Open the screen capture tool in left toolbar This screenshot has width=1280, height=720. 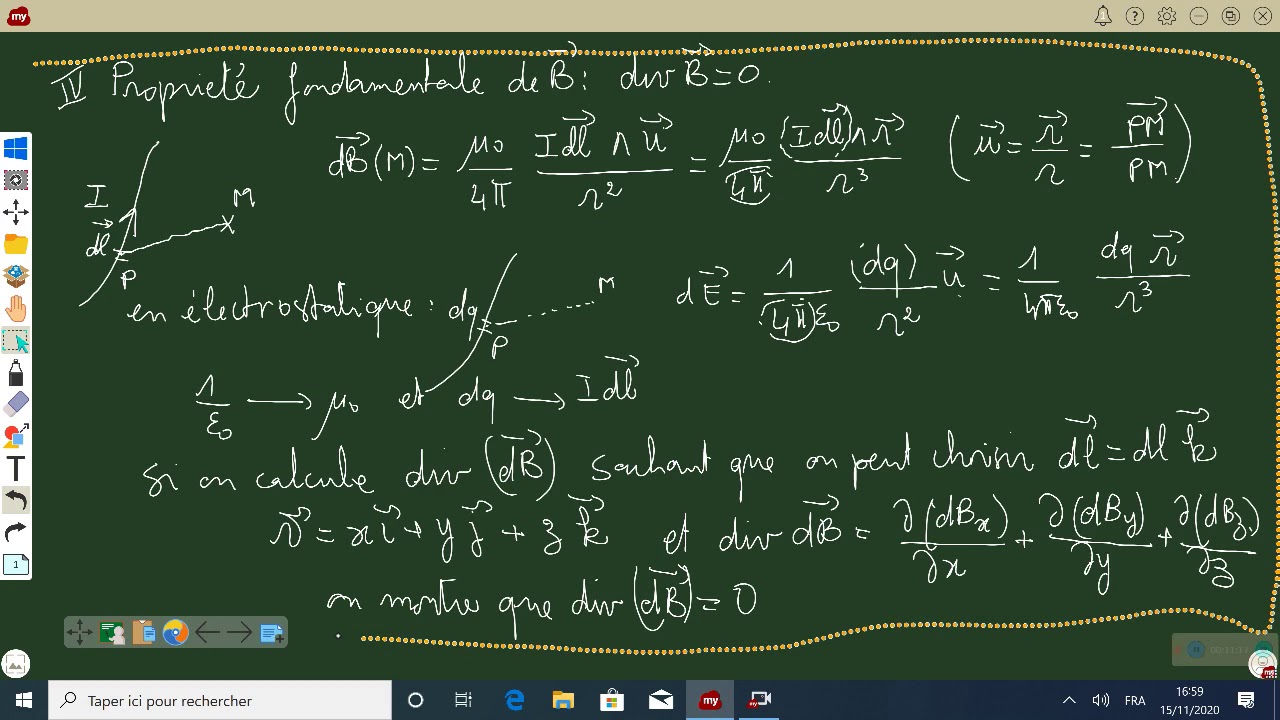coord(16,180)
